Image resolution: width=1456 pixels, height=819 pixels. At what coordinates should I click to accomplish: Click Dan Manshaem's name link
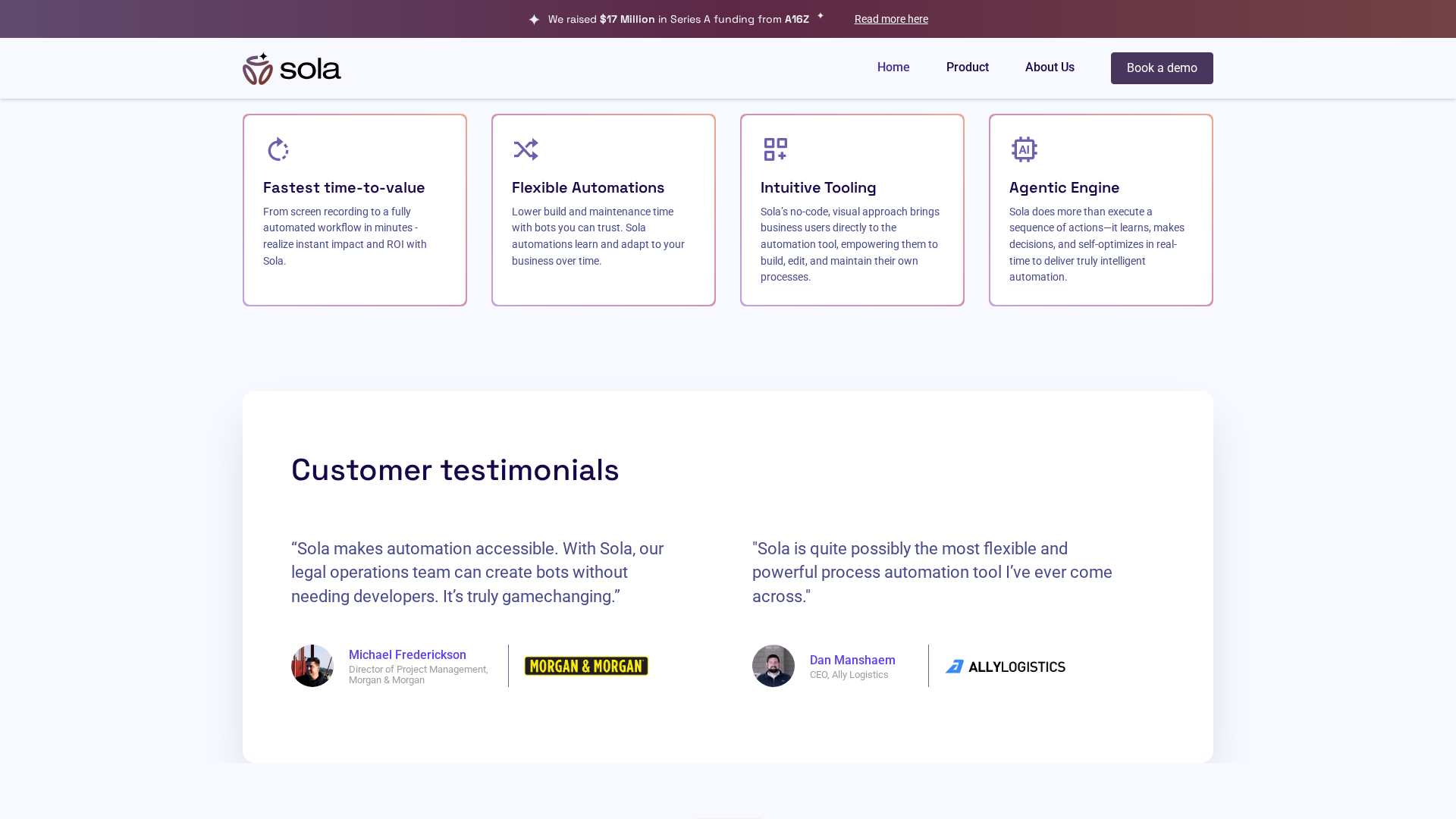[852, 660]
